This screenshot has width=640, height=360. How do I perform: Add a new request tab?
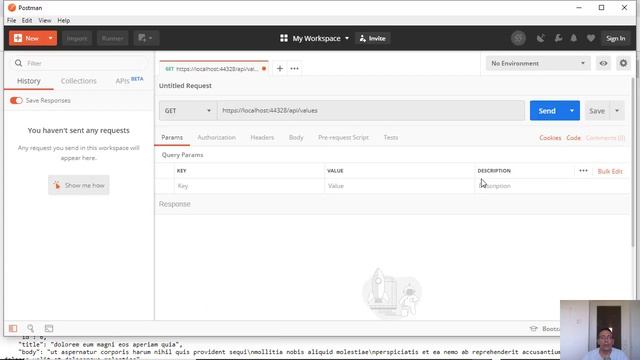coord(280,69)
